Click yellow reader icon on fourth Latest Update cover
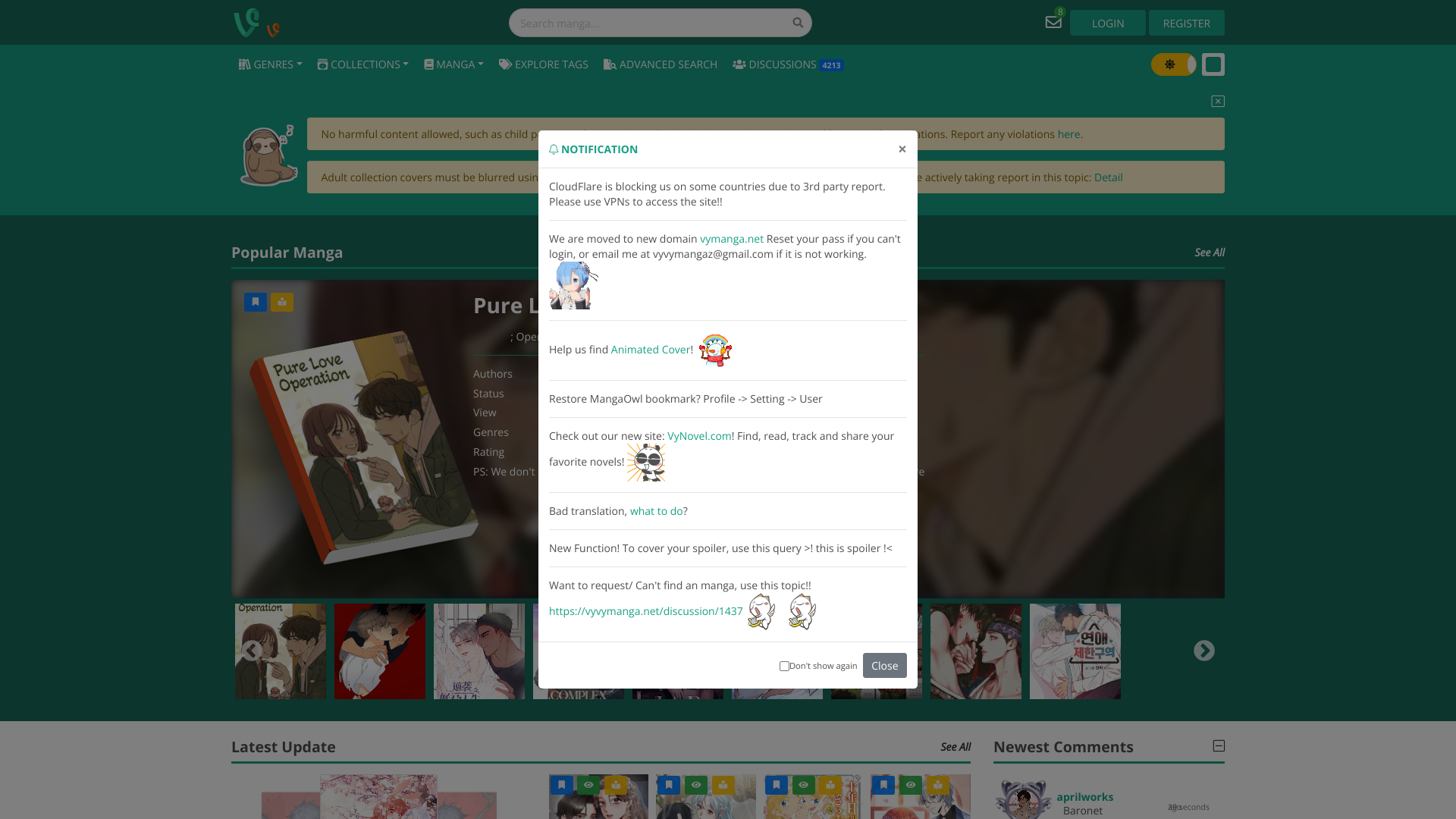The image size is (1456, 819). tap(938, 785)
